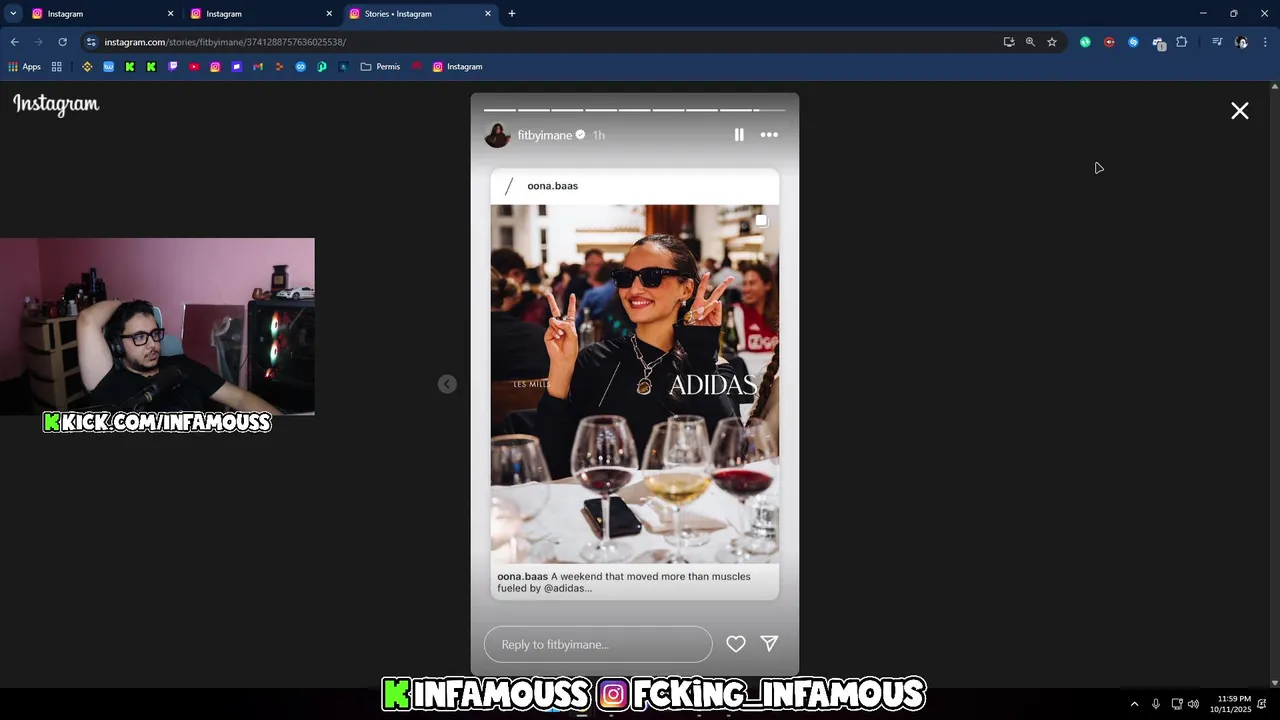The width and height of the screenshot is (1280, 720).
Task: Open the fitbyimane username link
Action: click(x=545, y=135)
